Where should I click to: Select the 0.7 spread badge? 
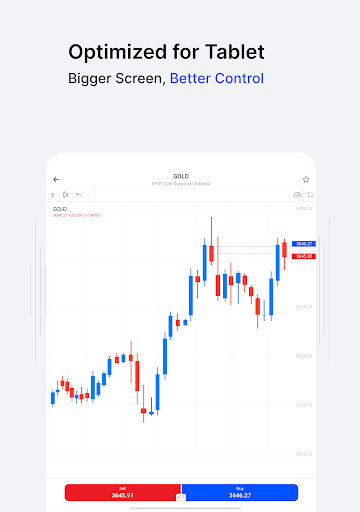tap(181, 497)
